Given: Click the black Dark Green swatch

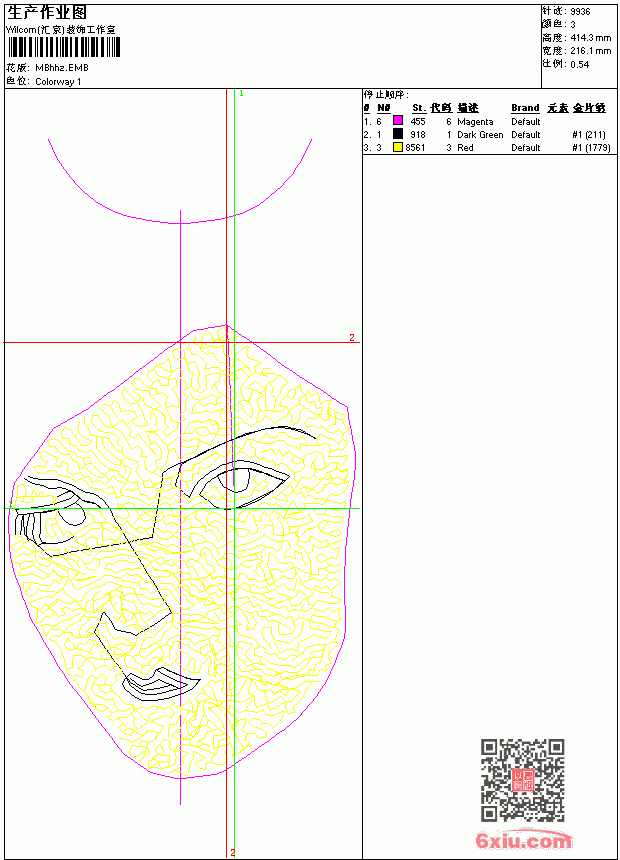Looking at the screenshot, I should coord(398,134).
